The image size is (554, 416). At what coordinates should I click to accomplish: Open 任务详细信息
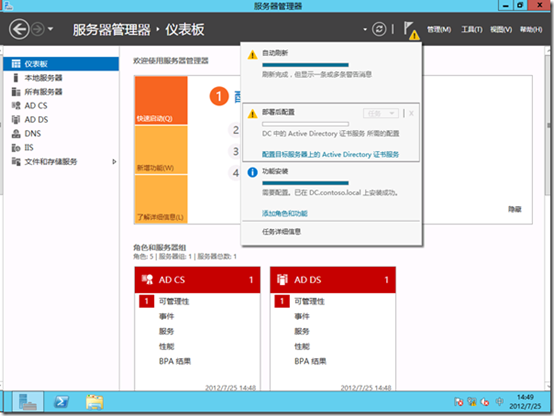[281, 232]
